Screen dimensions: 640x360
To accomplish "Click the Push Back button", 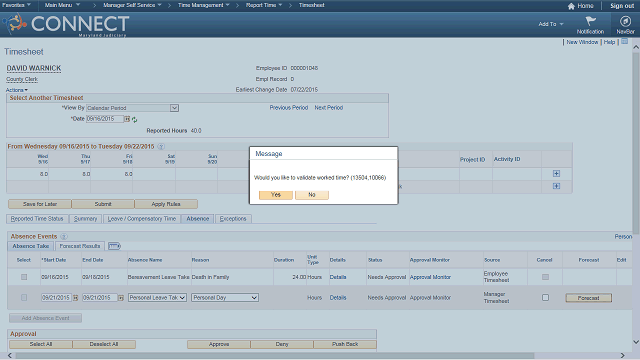I will pyautogui.click(x=345, y=344).
